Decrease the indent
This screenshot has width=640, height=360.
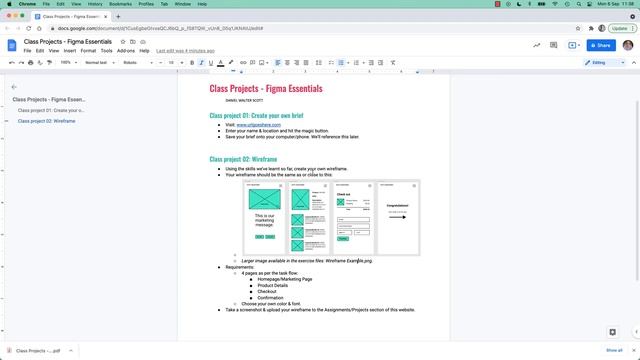(x=371, y=63)
